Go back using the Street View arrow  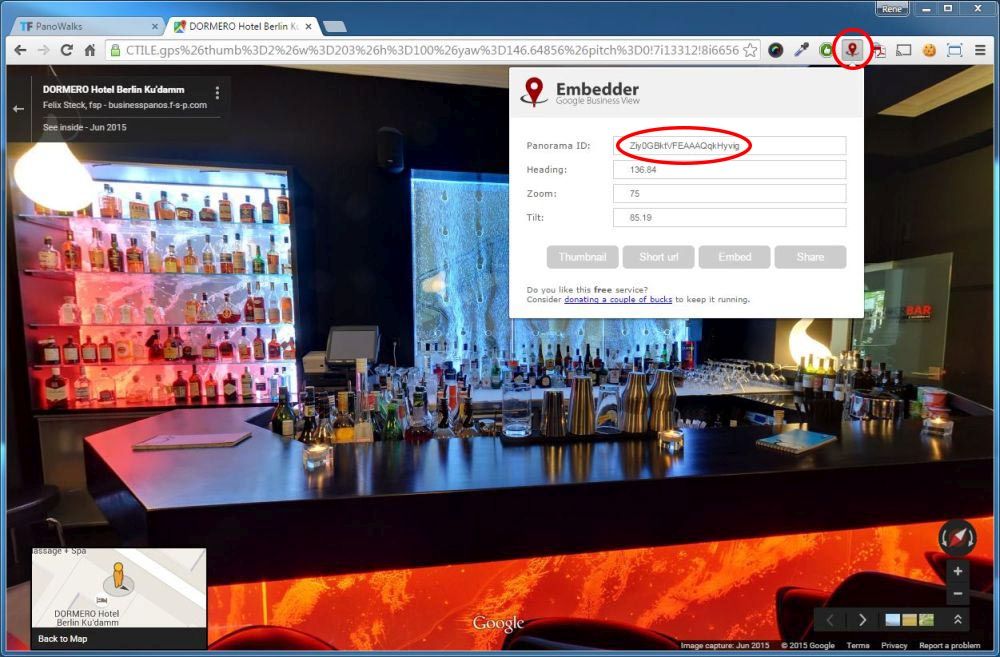[18, 108]
